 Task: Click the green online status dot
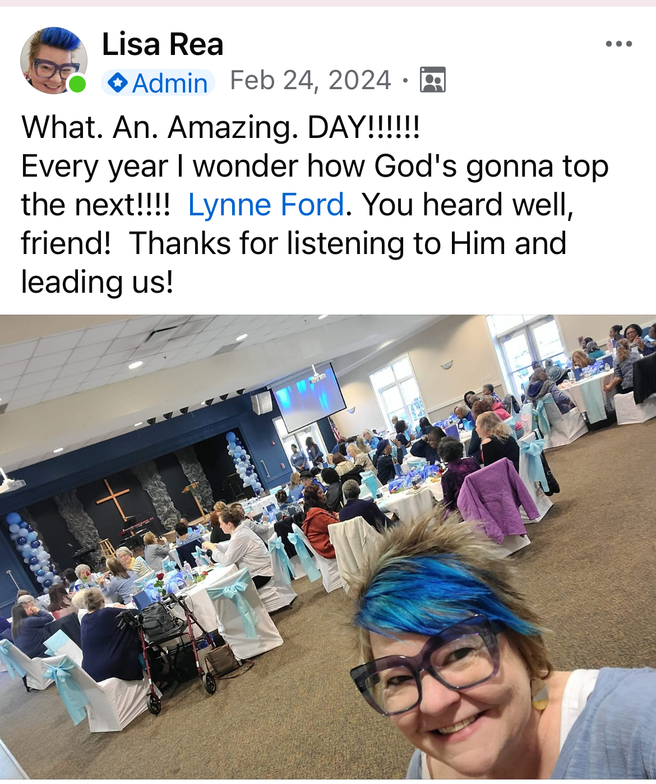coord(76,84)
